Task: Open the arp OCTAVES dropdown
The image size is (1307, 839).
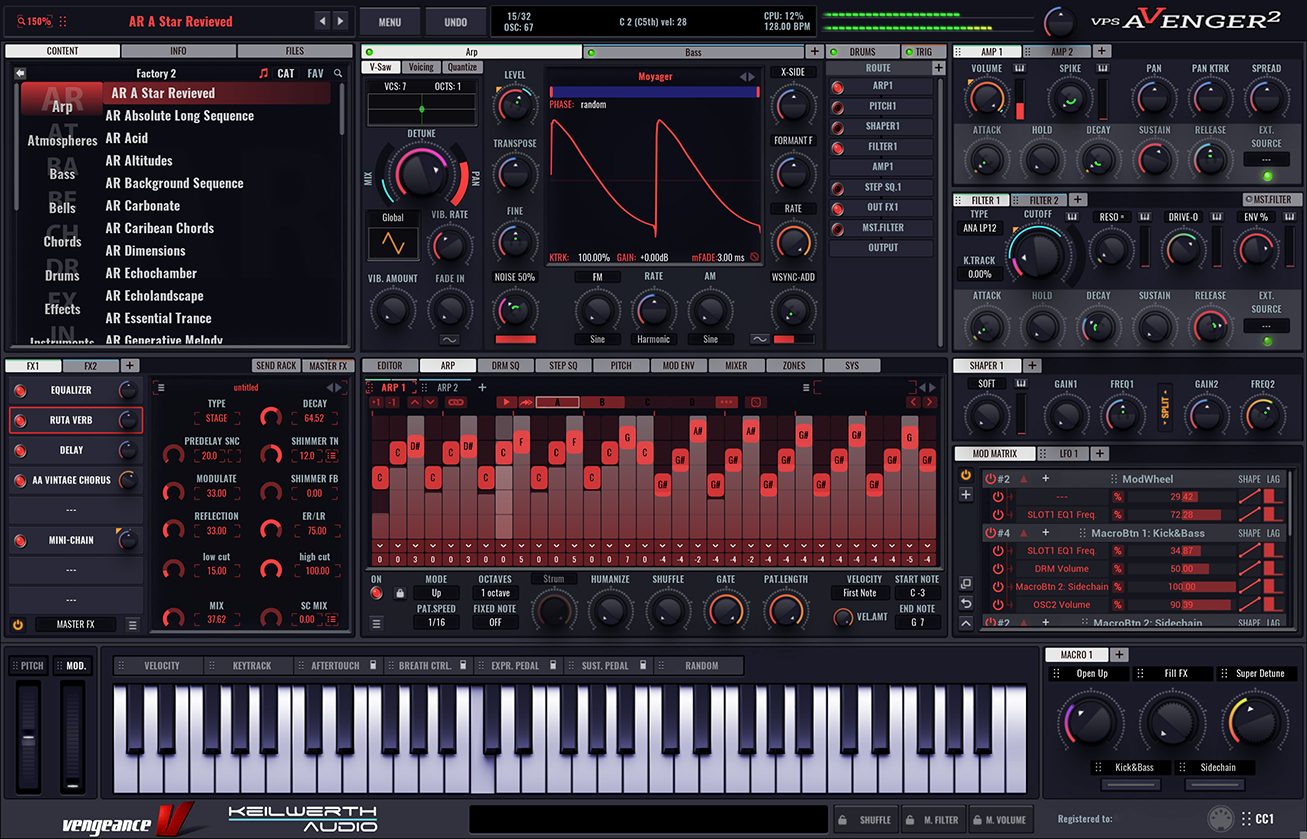Action: click(495, 593)
